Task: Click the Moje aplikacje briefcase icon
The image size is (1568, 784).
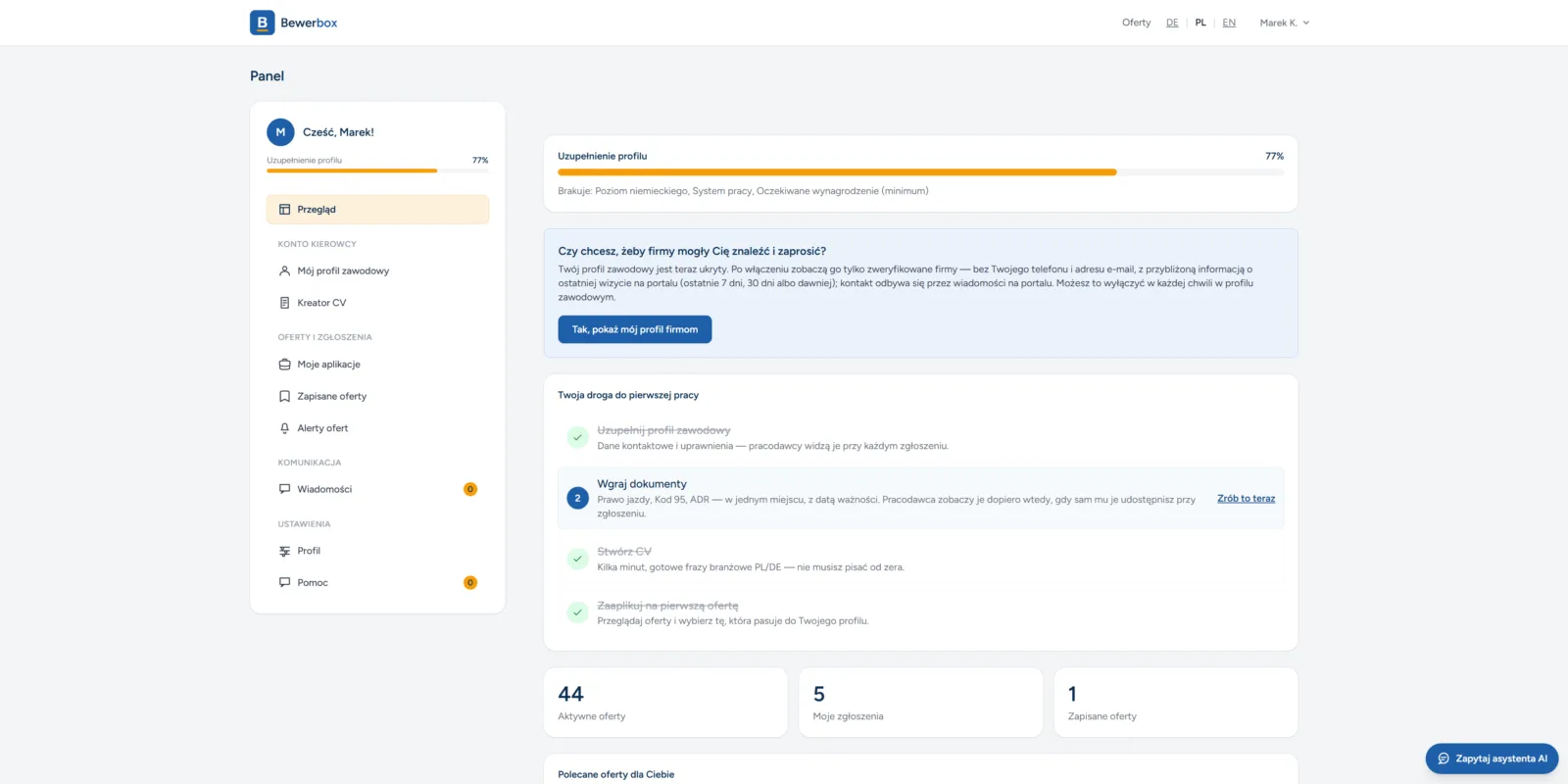Action: (x=284, y=365)
